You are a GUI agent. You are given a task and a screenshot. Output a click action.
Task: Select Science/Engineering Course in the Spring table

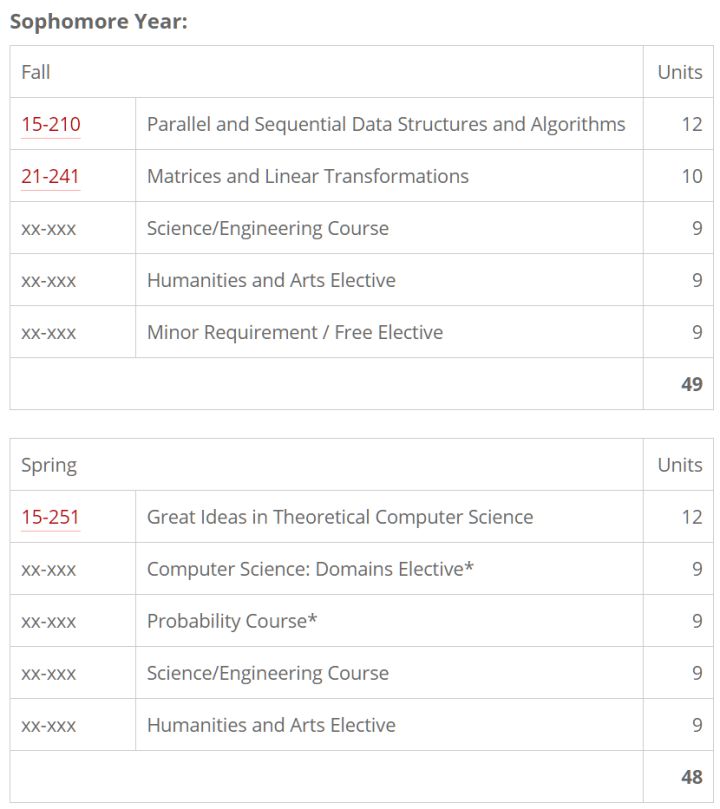click(x=267, y=674)
